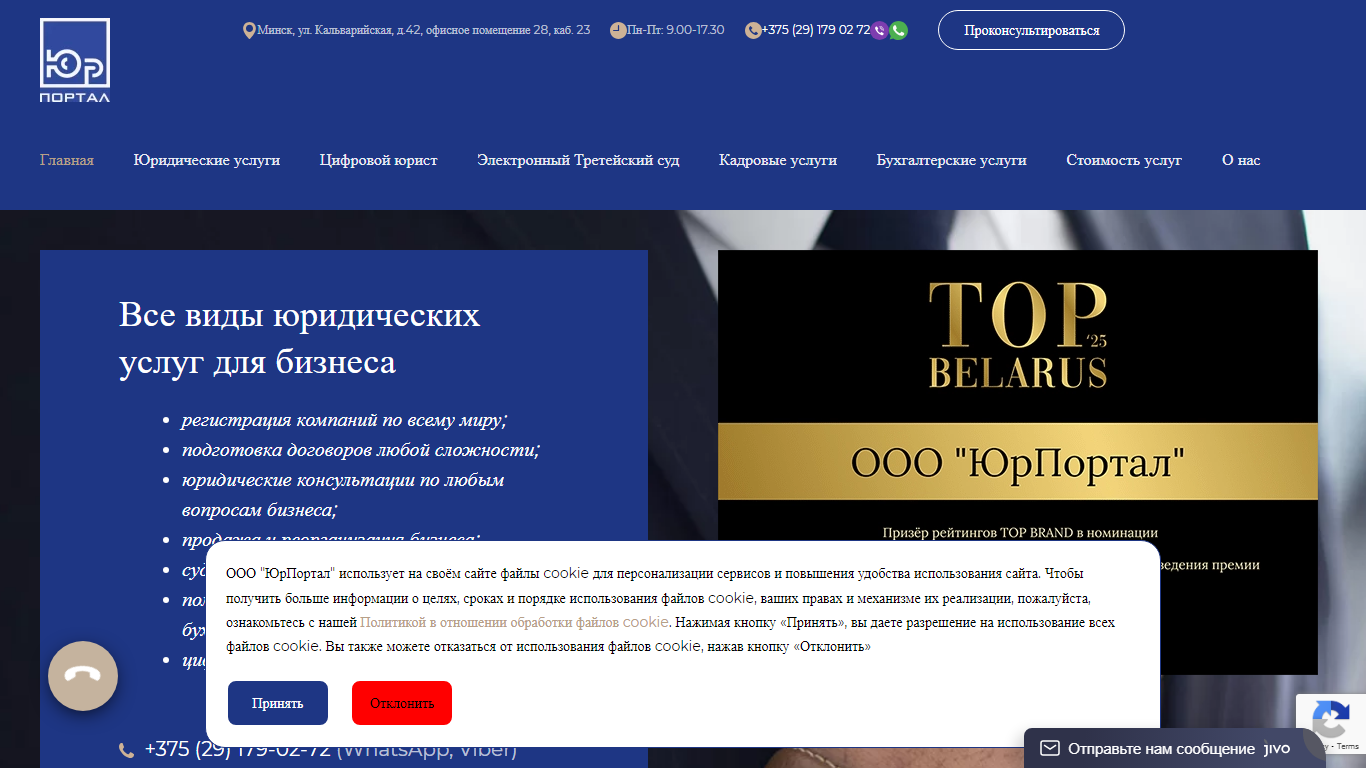Click the map pin address icon
Screen dimensions: 1366x768
(249, 31)
